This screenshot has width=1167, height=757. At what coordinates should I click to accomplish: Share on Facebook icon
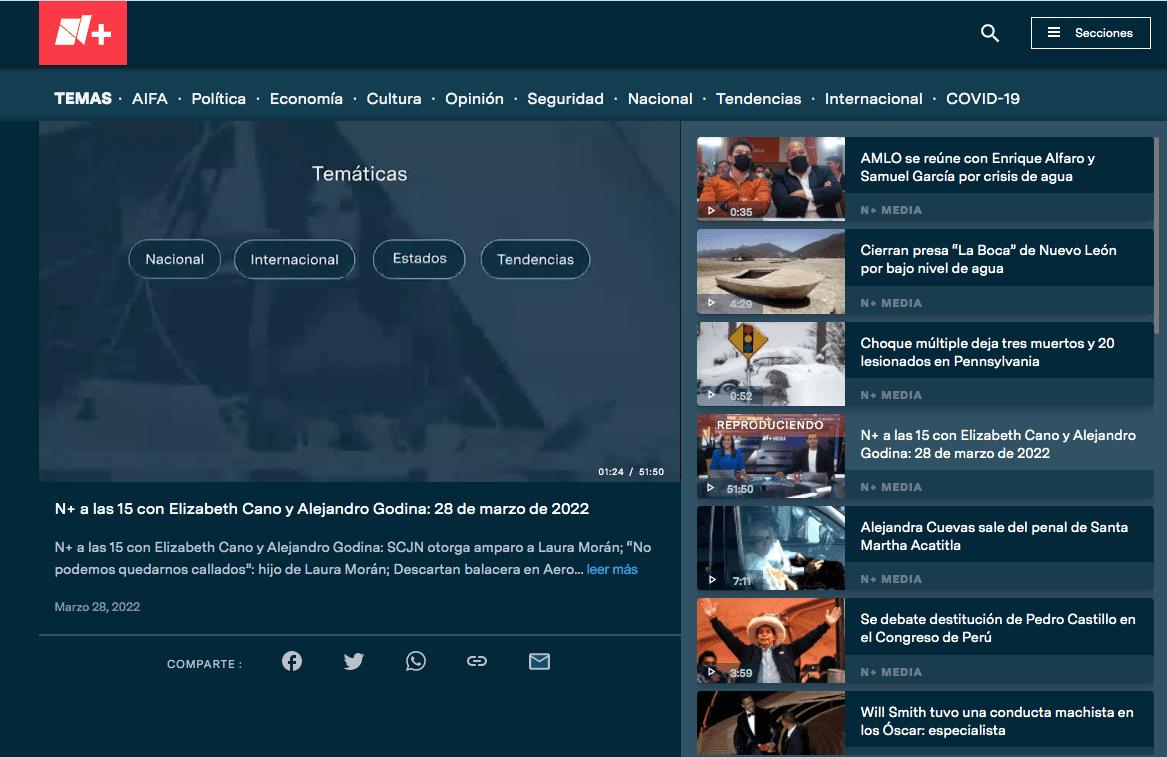[x=292, y=661]
